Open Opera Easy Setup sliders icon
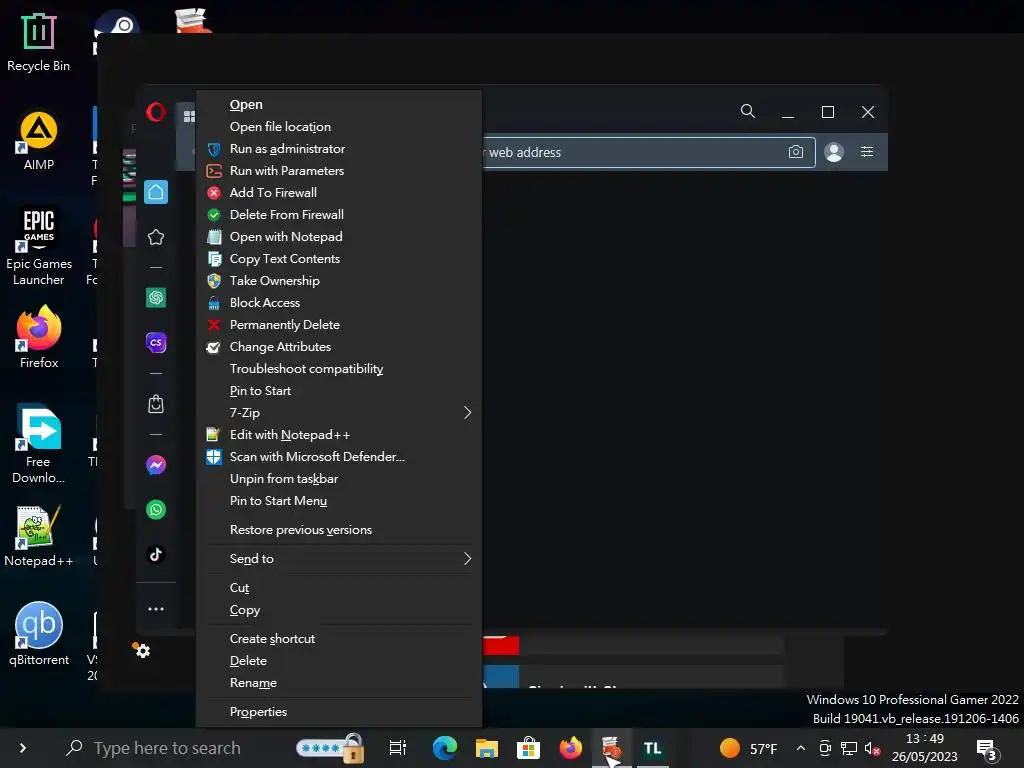 pos(867,152)
